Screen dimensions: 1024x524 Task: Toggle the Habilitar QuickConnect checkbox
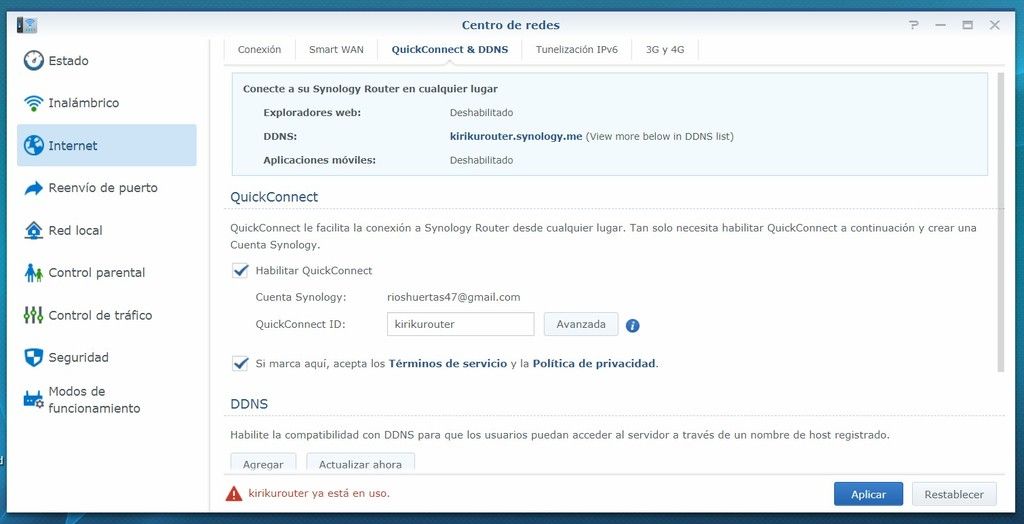240,270
